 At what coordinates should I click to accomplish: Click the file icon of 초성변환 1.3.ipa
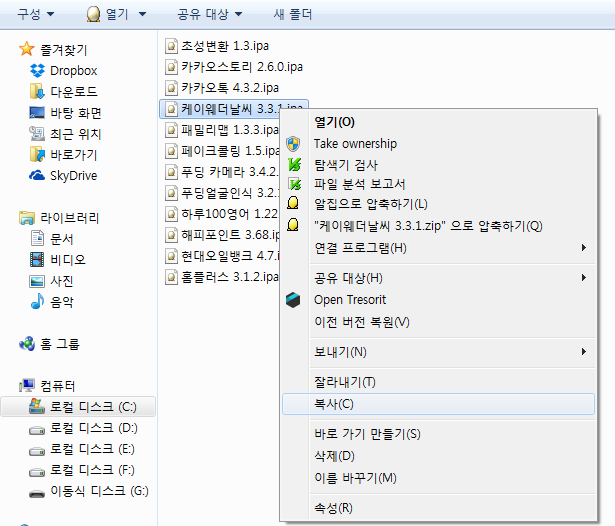(171, 46)
